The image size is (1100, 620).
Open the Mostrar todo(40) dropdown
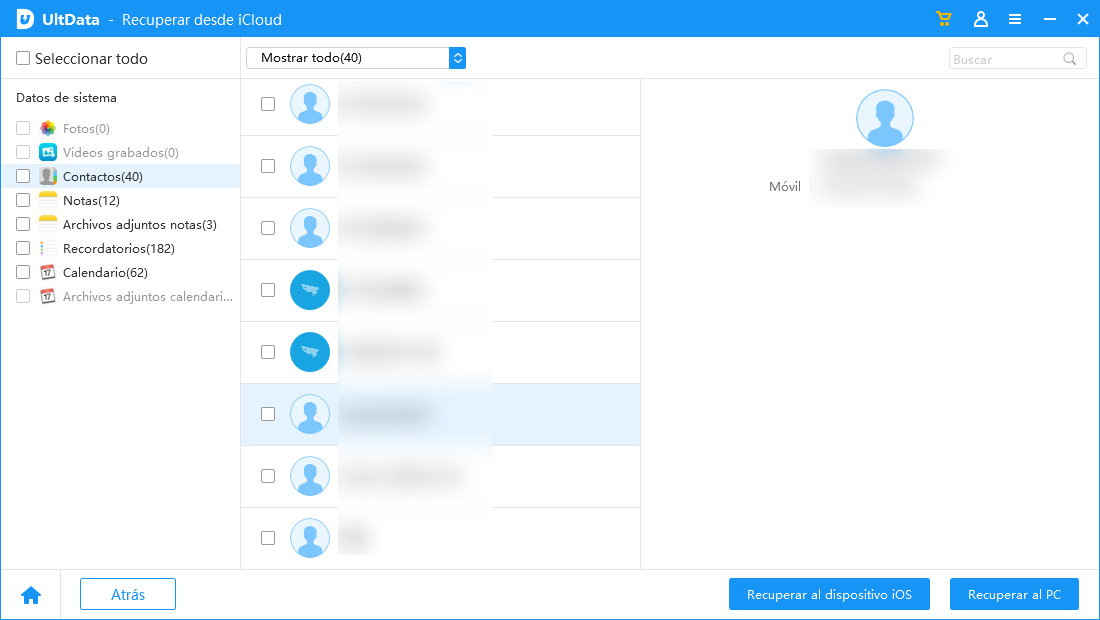356,58
